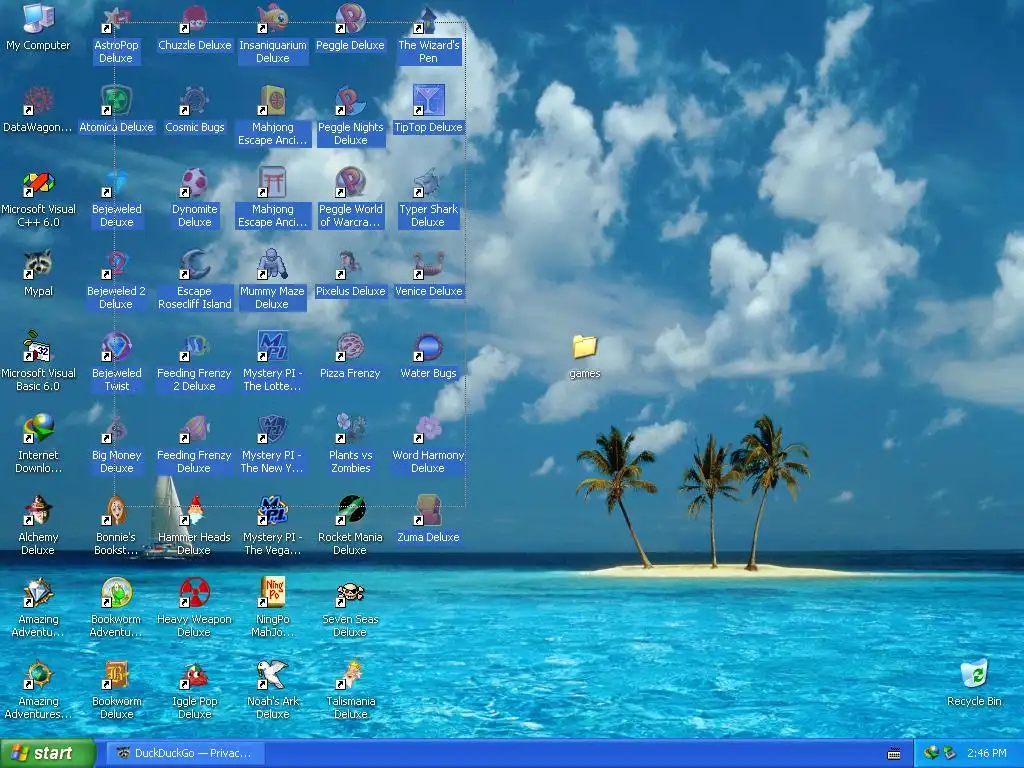Image resolution: width=1024 pixels, height=768 pixels.
Task: Click the NingPo MahJo... shortcut
Action: pyautogui.click(x=272, y=592)
